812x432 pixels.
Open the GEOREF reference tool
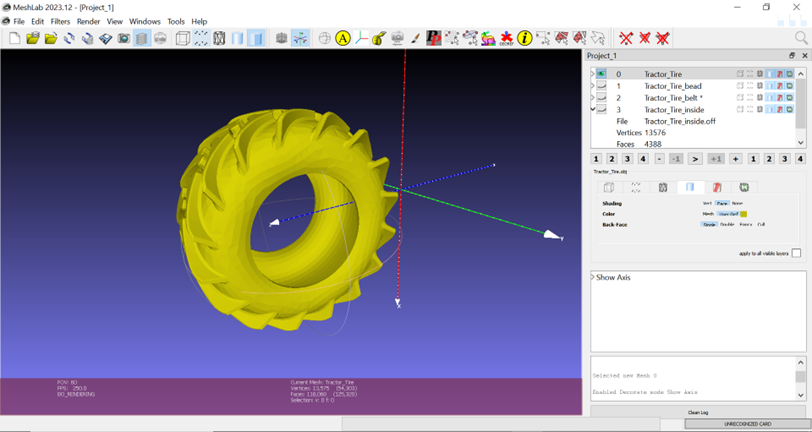506,38
